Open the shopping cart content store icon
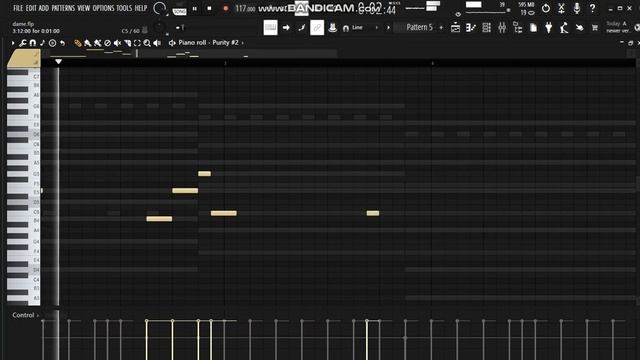640x360 pixels. 595,27
